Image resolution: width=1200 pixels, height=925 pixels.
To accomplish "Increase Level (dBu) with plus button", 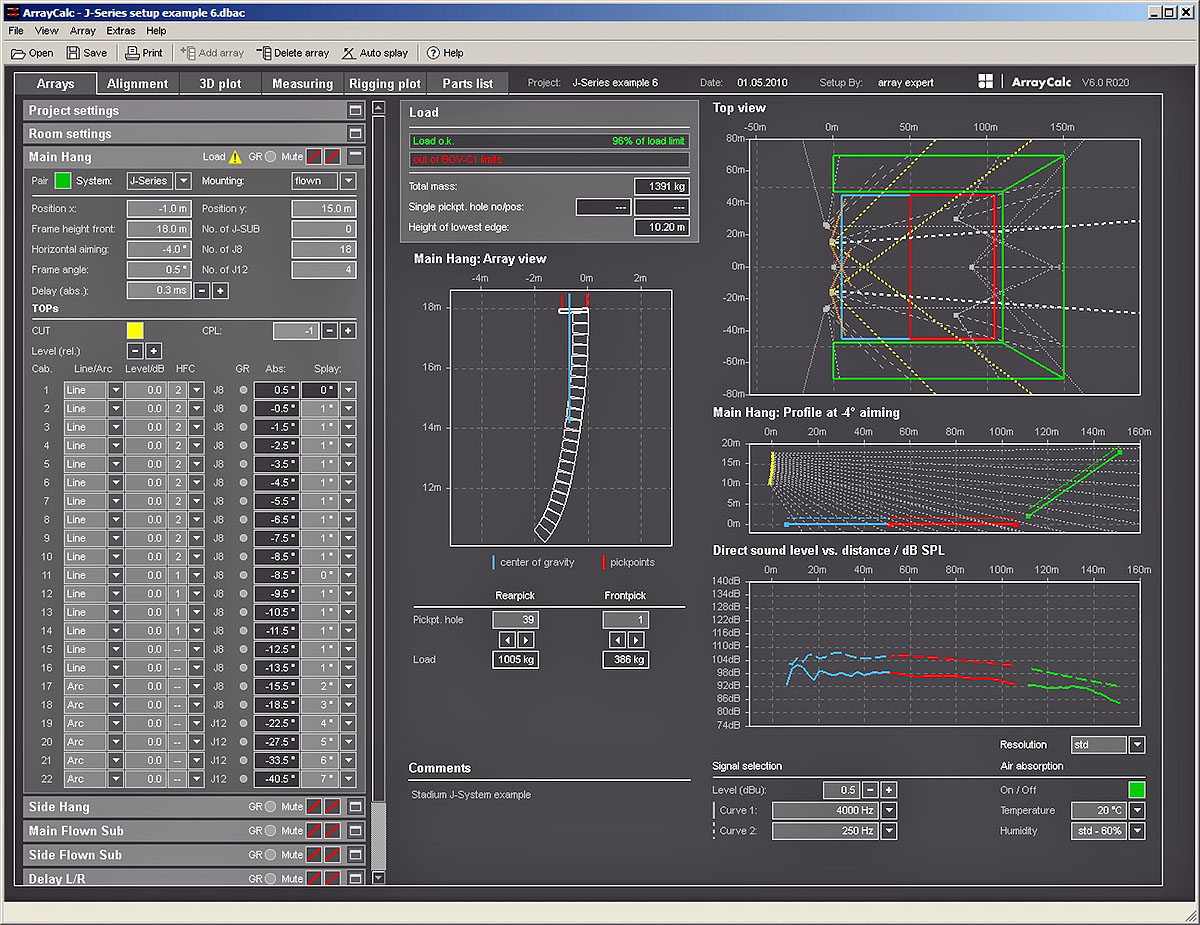I will [x=888, y=790].
